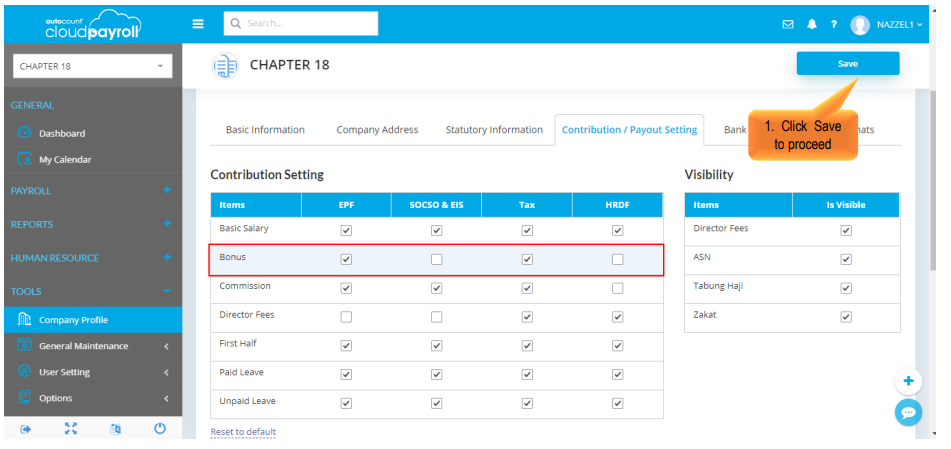
Task: Switch to the Statutory Information tab
Action: pyautogui.click(x=494, y=130)
